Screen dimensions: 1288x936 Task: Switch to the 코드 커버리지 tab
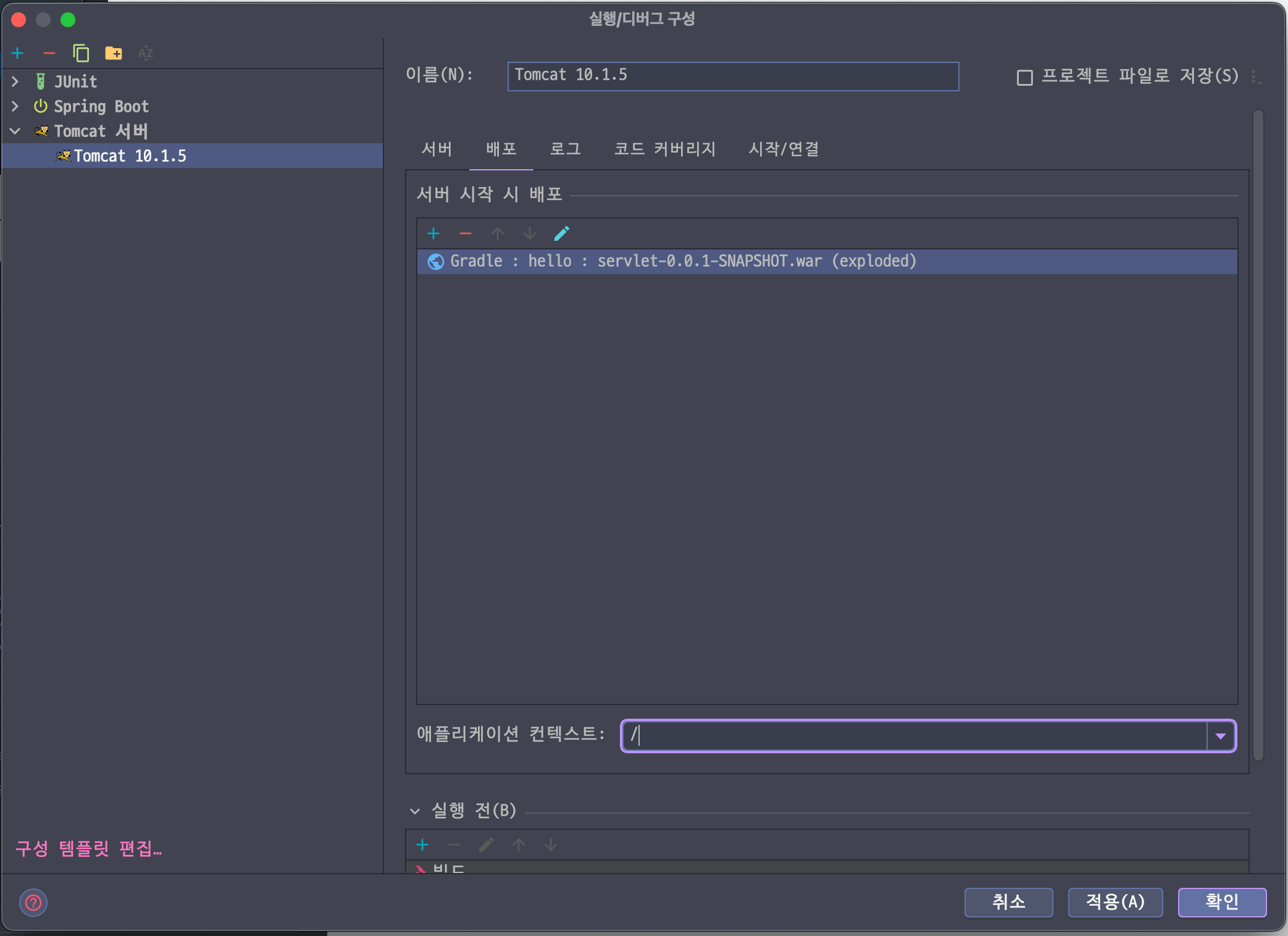pyautogui.click(x=664, y=149)
